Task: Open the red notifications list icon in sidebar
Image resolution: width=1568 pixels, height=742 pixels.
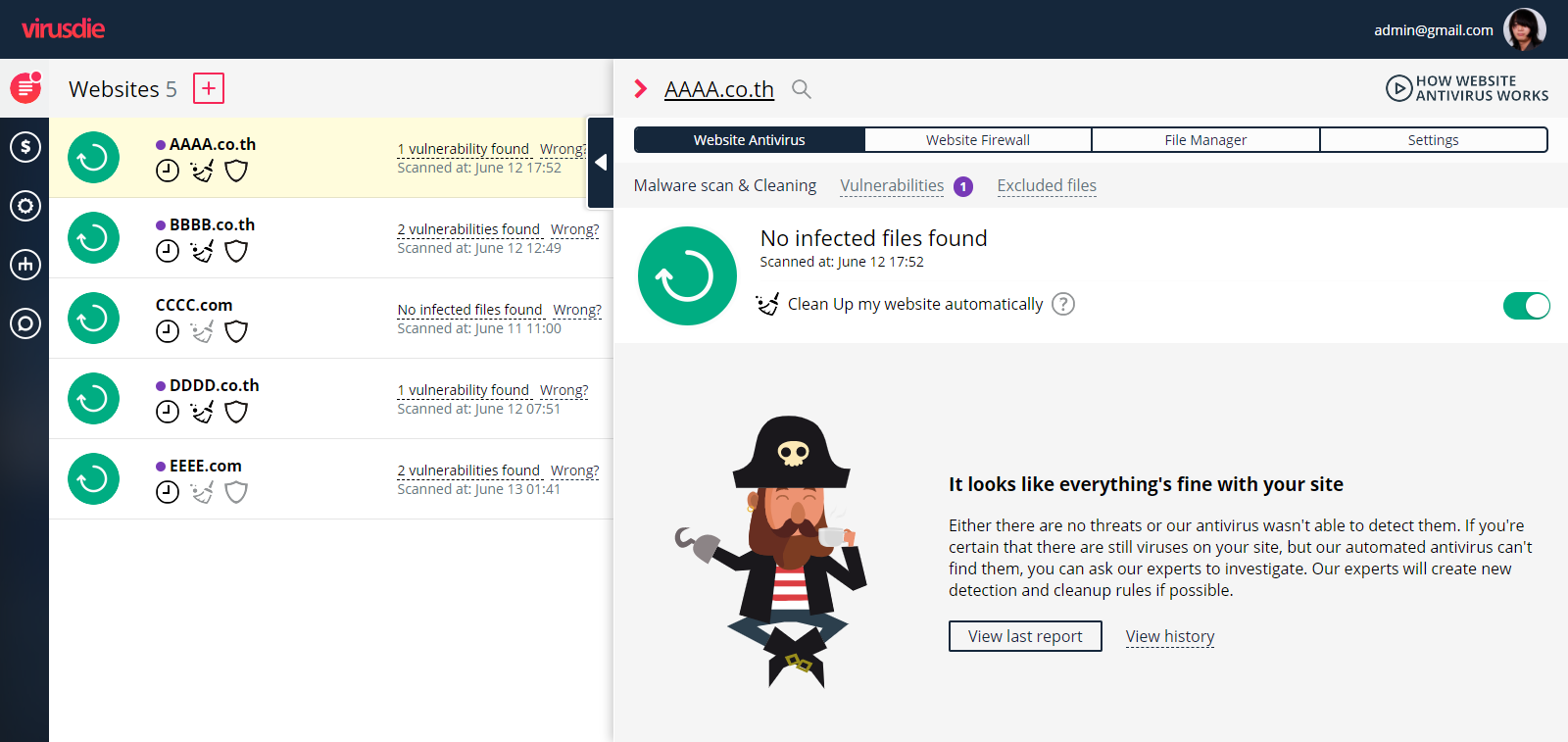Action: (25, 88)
